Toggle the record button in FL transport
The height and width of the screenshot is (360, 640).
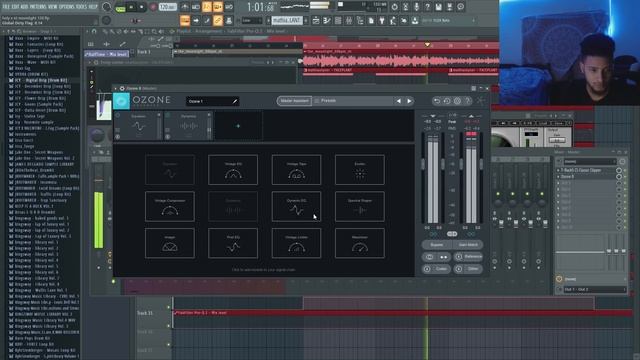pos(153,7)
